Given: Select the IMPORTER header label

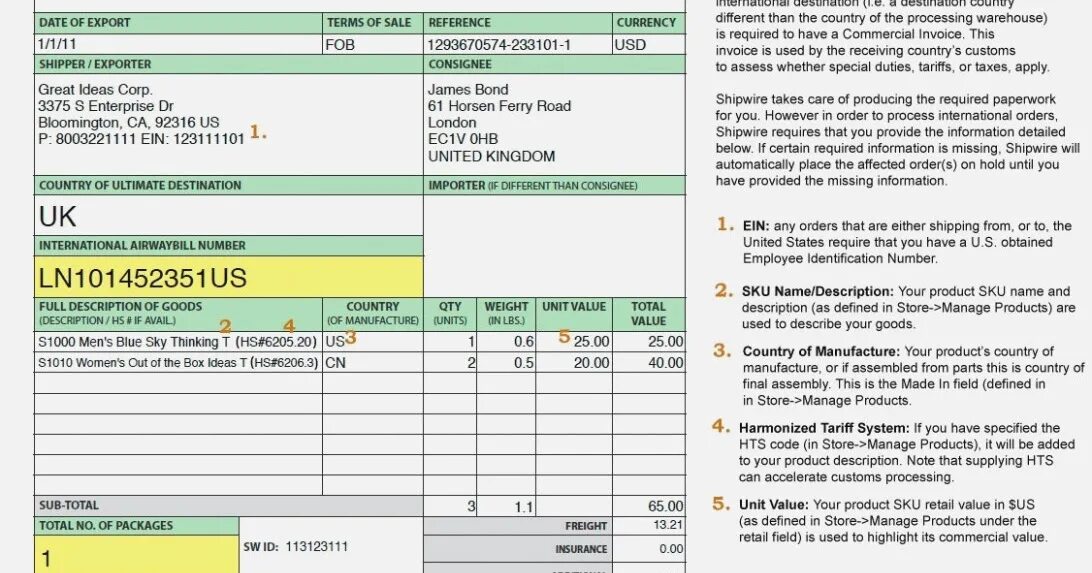Looking at the screenshot, I should pyautogui.click(x=533, y=185).
